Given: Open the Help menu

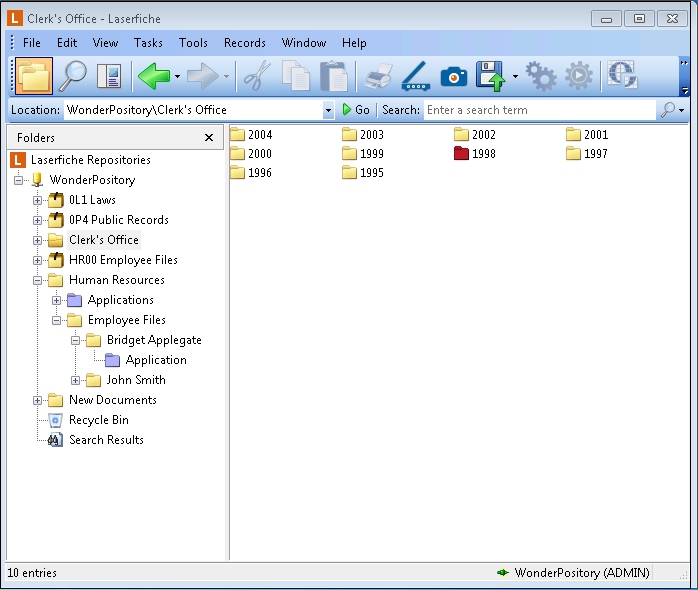Looking at the screenshot, I should pyautogui.click(x=354, y=43).
